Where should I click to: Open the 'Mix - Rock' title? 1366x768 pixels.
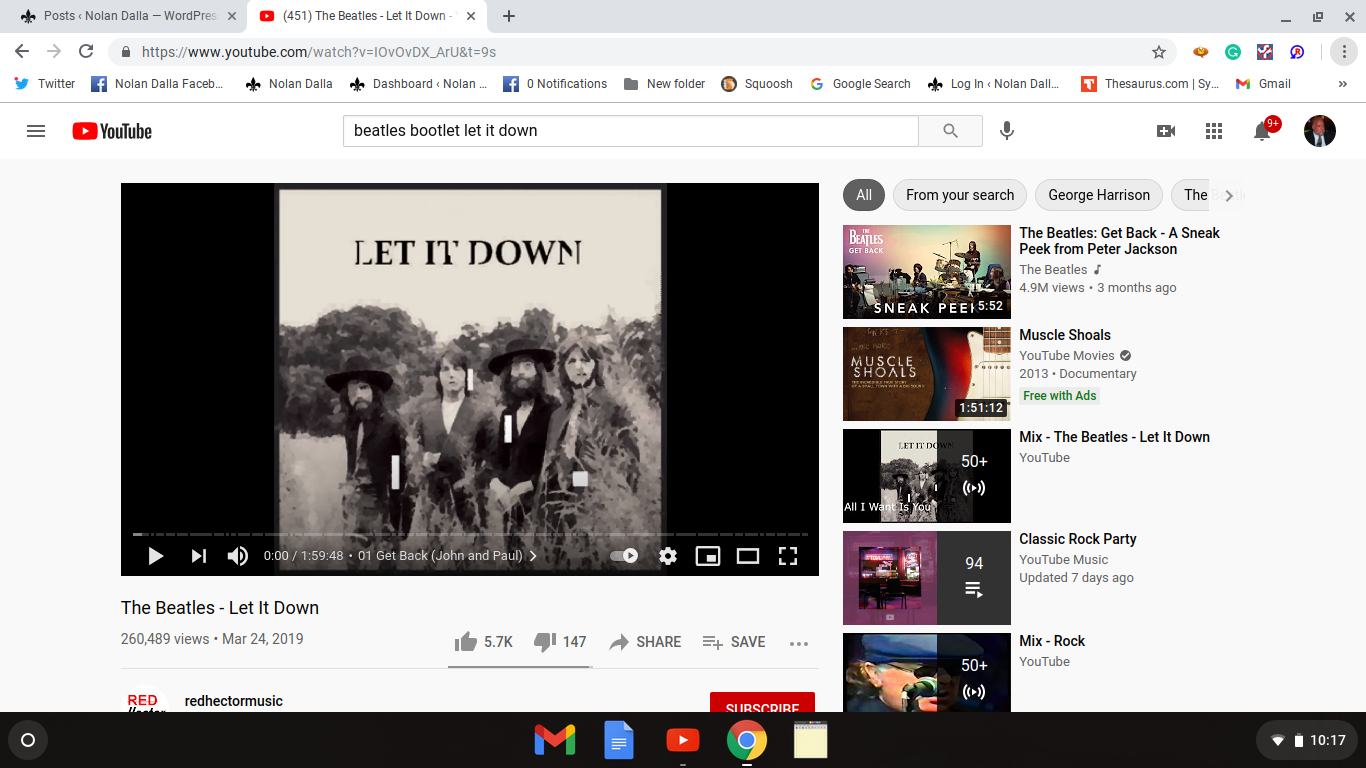click(x=1052, y=641)
